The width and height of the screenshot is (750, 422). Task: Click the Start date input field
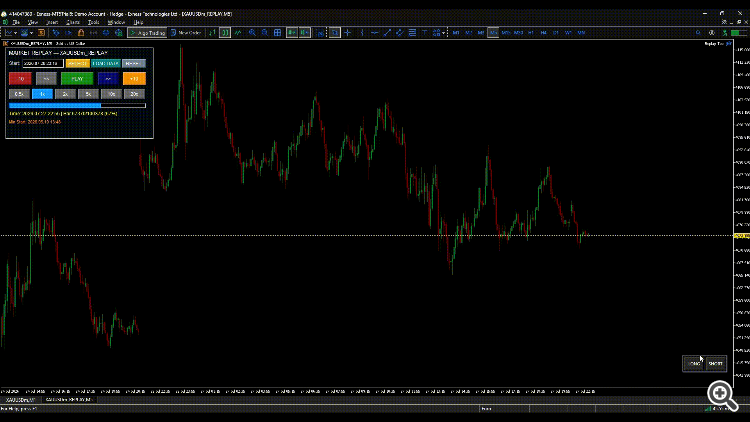pyautogui.click(x=43, y=63)
